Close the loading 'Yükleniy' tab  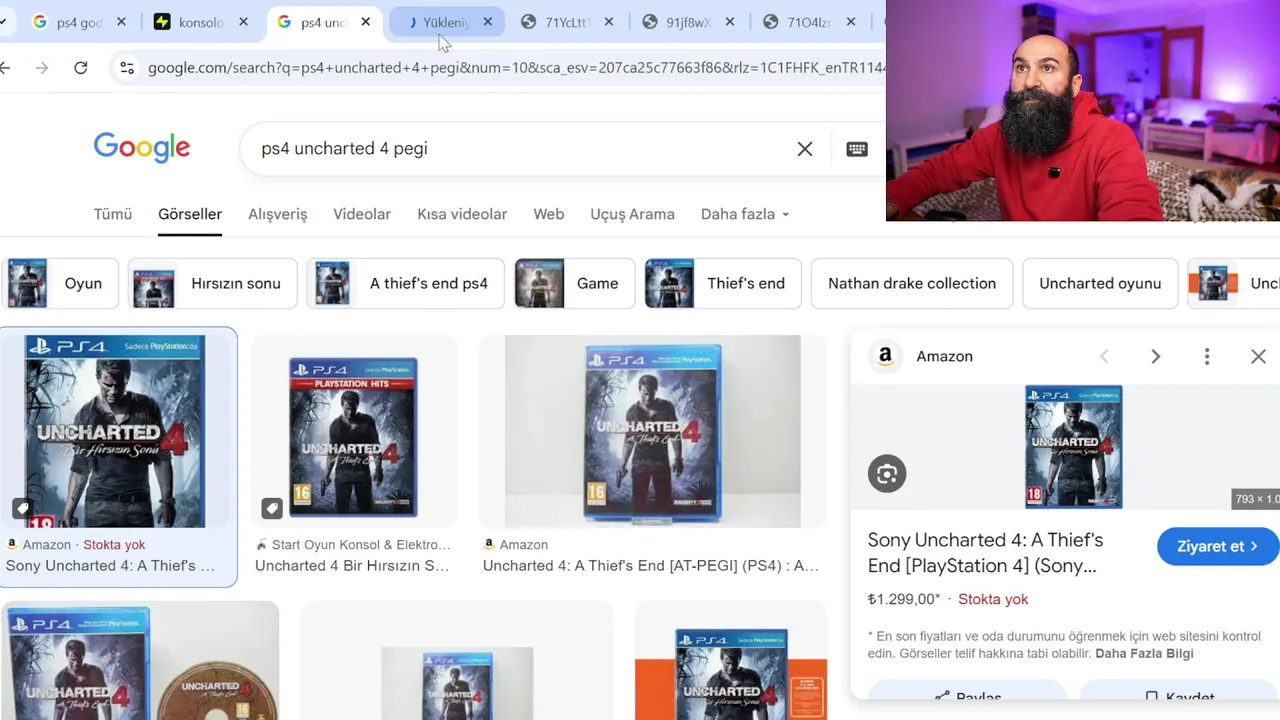487,22
